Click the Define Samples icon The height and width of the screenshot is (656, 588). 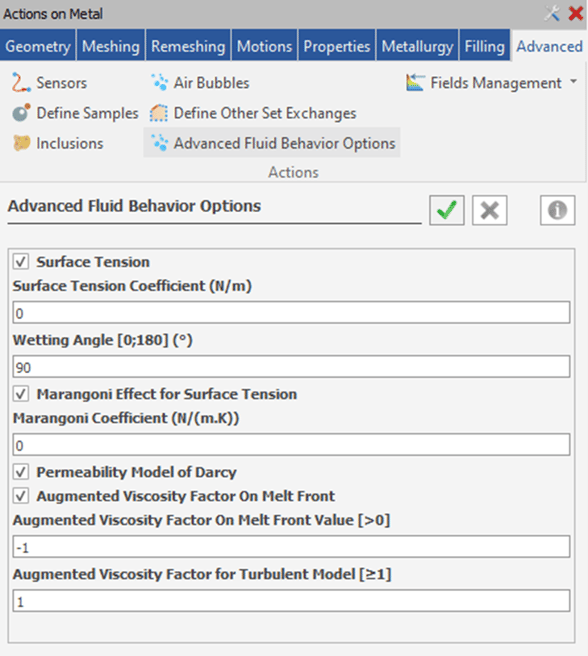[21, 113]
